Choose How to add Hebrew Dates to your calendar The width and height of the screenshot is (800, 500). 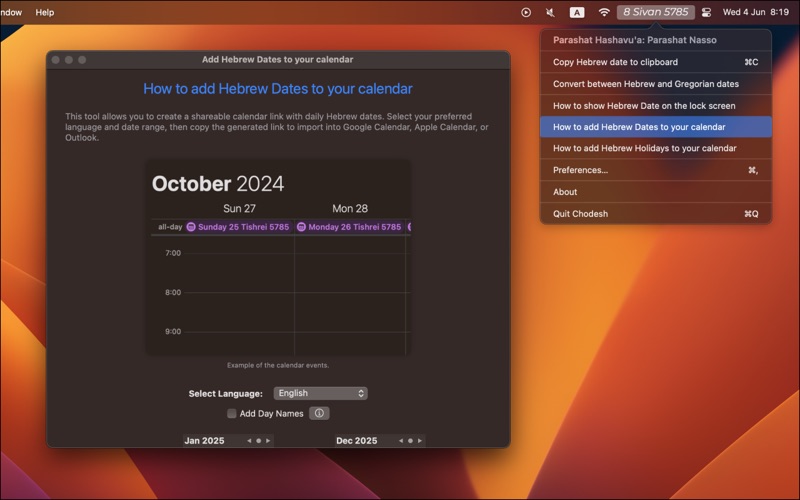coord(656,127)
